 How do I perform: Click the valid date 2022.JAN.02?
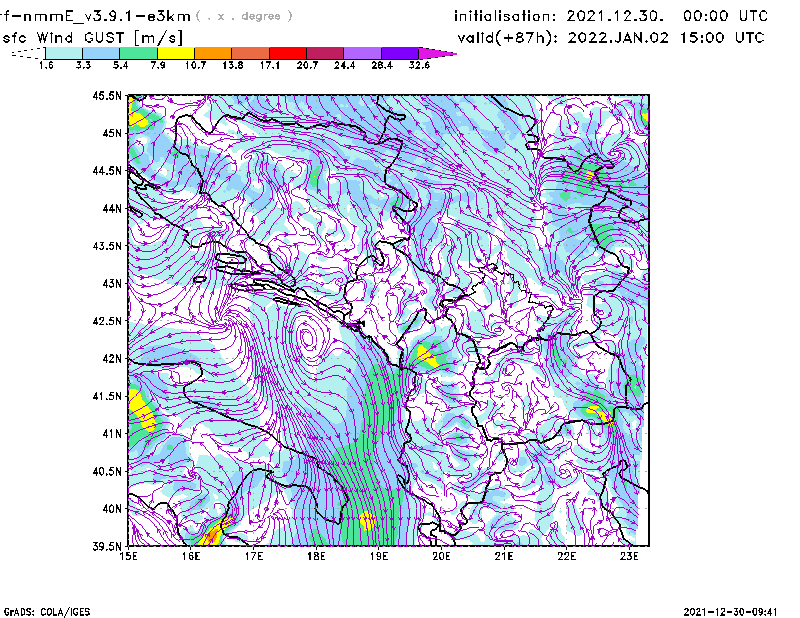(x=618, y=38)
